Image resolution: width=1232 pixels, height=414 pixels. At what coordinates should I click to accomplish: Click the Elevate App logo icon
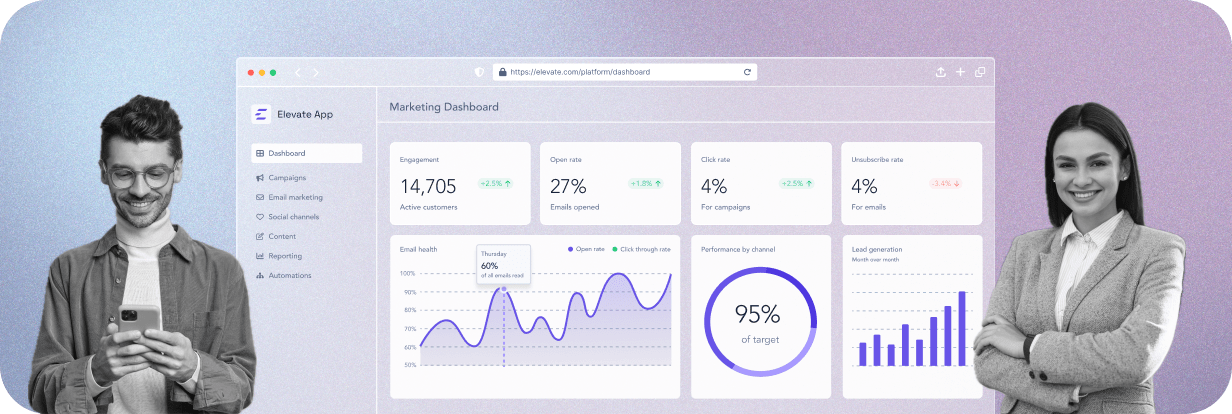pos(260,114)
